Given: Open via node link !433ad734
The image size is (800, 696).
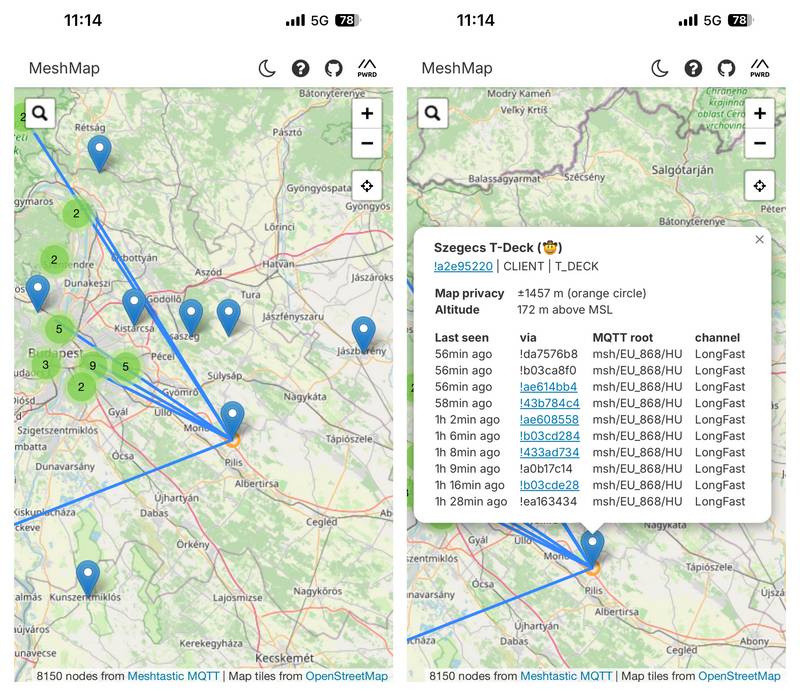Looking at the screenshot, I should (549, 452).
